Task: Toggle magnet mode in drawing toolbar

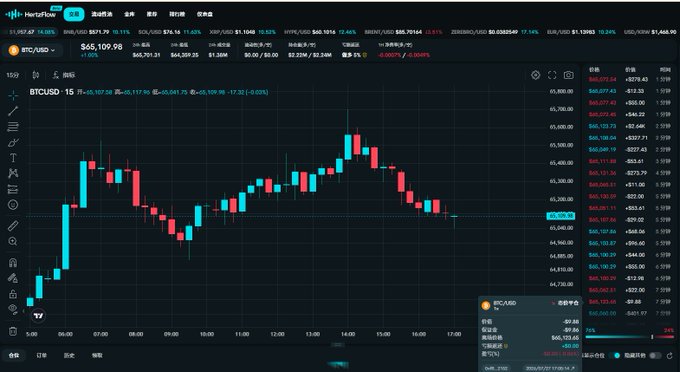Action: tap(13, 263)
